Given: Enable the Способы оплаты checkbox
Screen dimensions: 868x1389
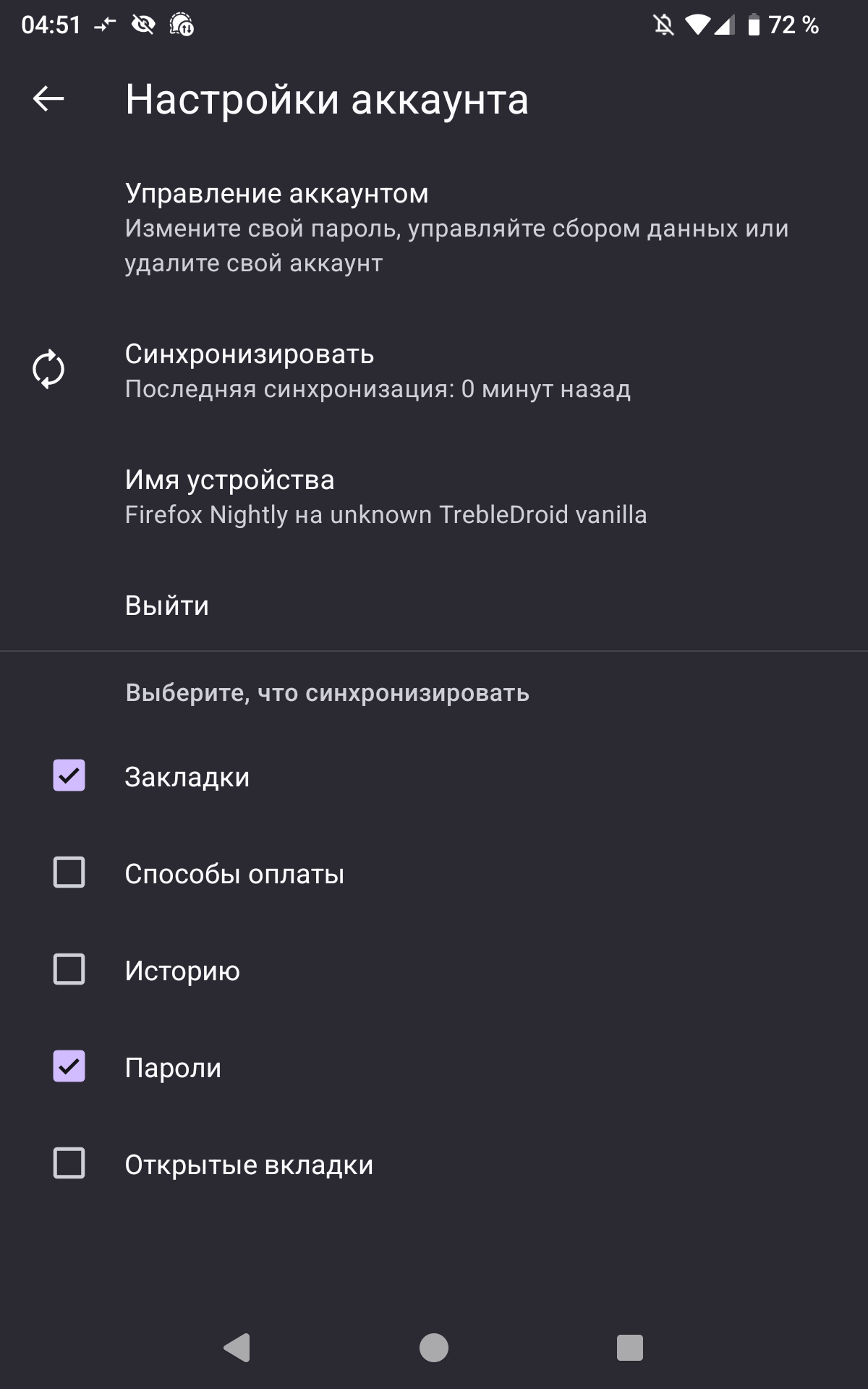Looking at the screenshot, I should click(69, 872).
